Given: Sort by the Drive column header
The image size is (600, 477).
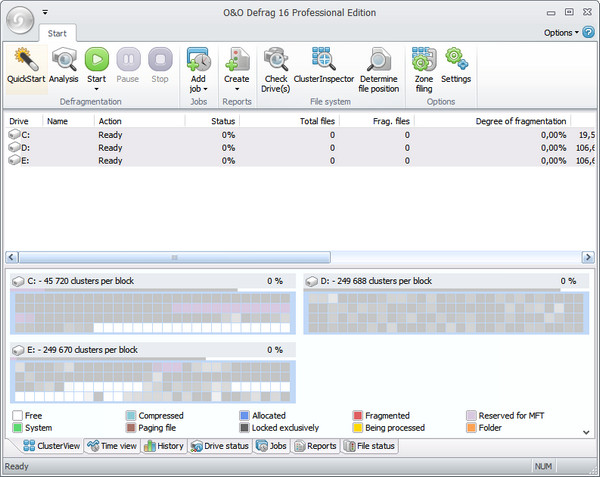Looking at the screenshot, I should (x=23, y=121).
